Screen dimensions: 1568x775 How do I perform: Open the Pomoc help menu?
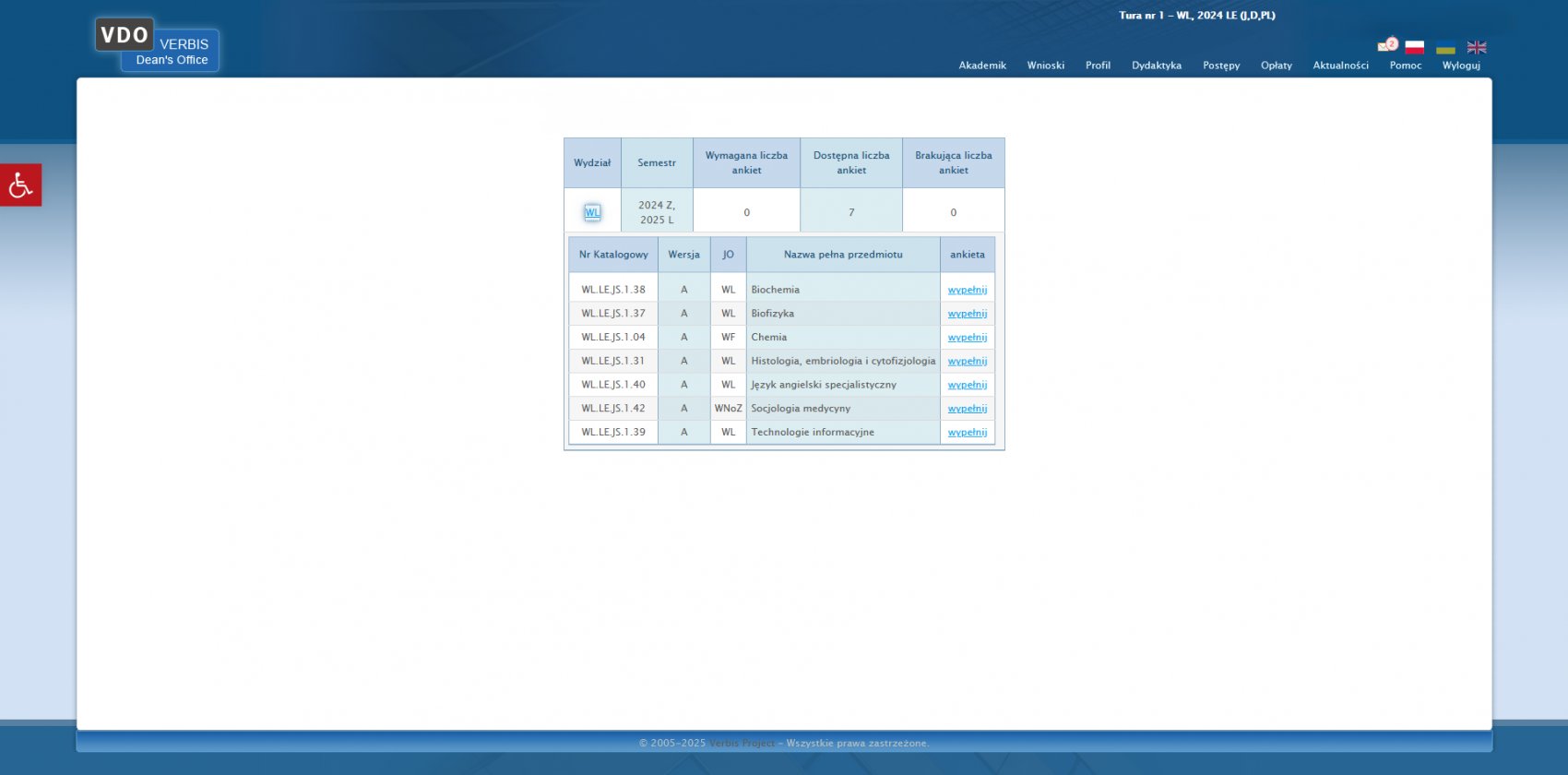1405,66
